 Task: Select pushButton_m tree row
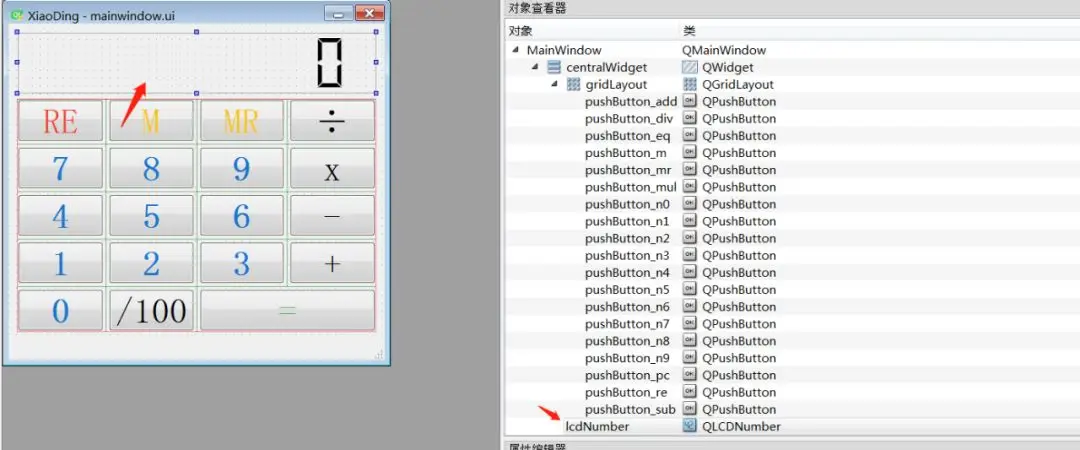click(625, 153)
